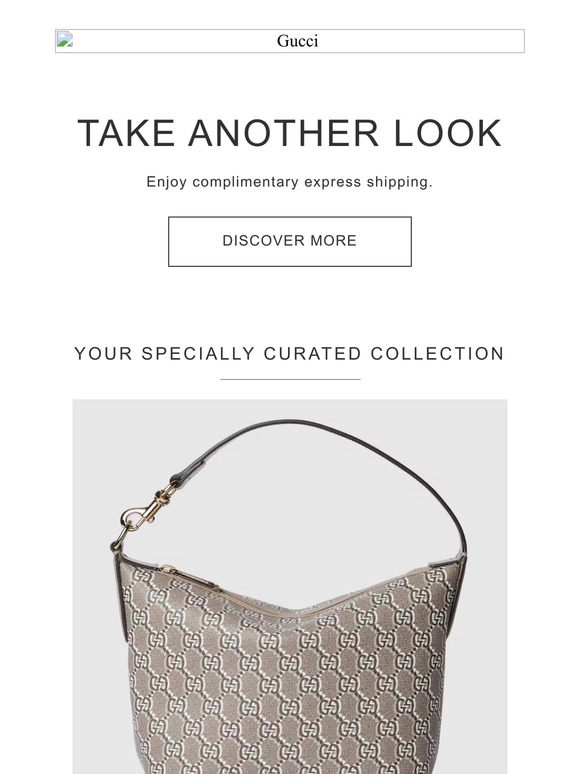Click the gold clasp hook on bag
This screenshot has width=580, height=774.
point(143,516)
